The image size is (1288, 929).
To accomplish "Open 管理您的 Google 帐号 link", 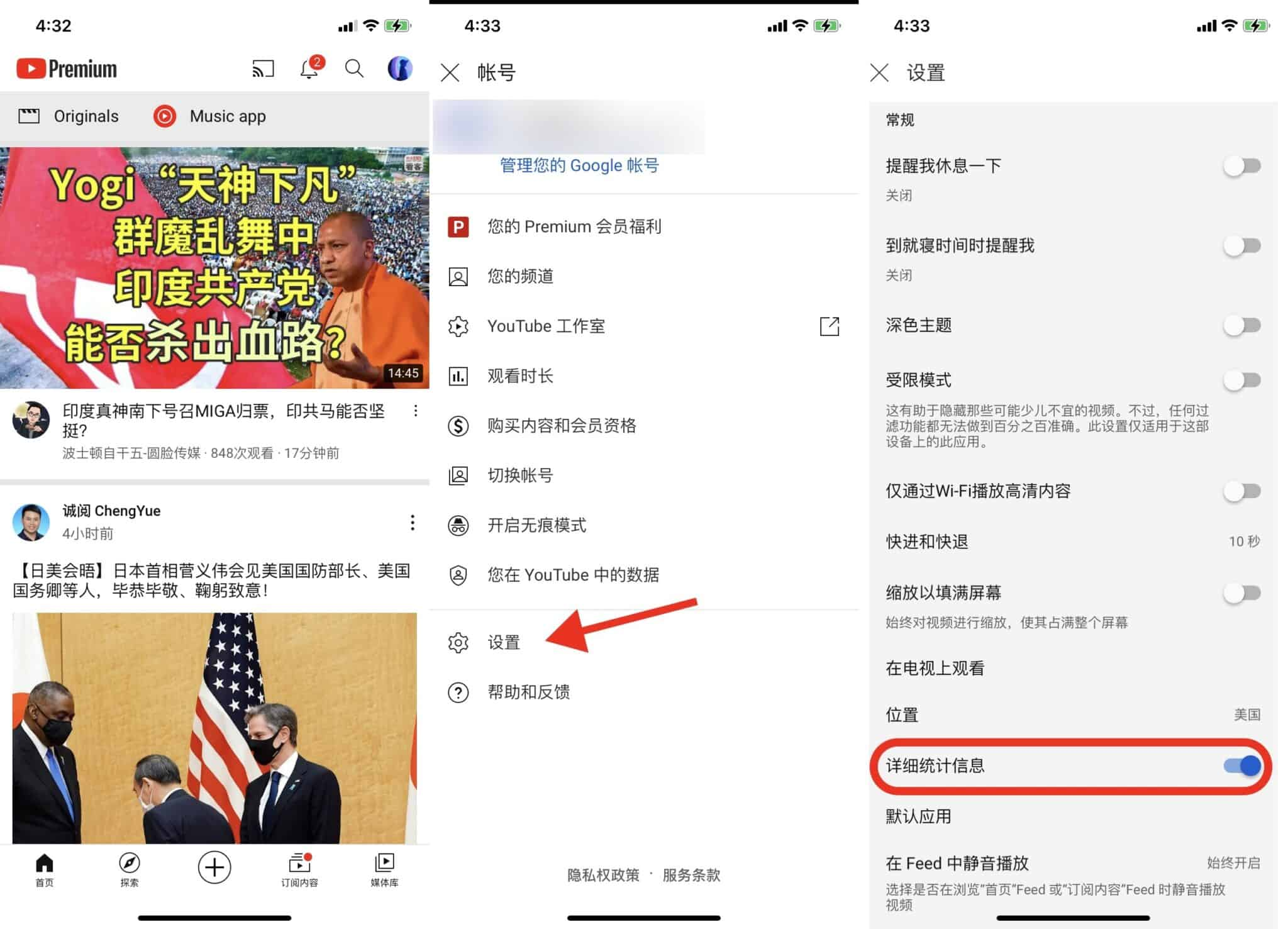I will coord(579,165).
